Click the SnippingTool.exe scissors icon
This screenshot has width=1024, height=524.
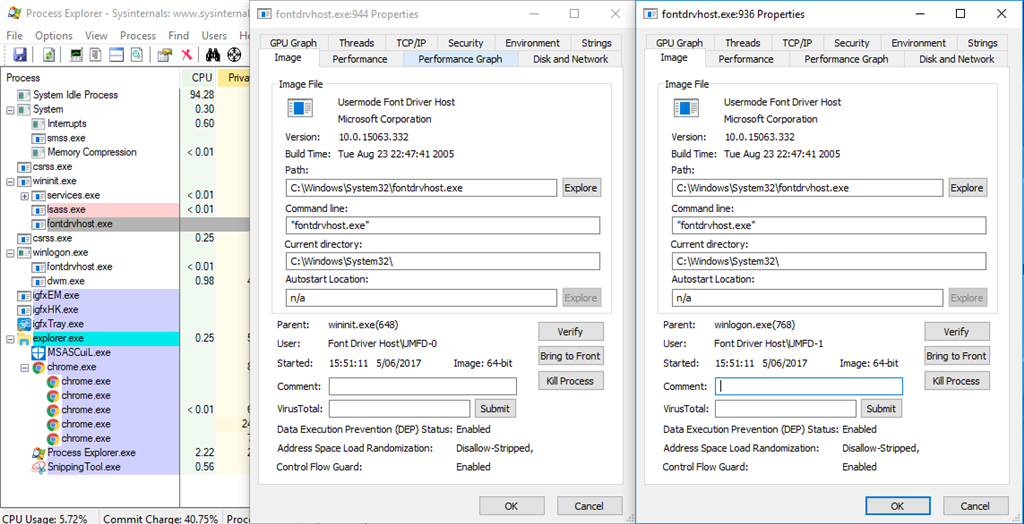[x=39, y=467]
